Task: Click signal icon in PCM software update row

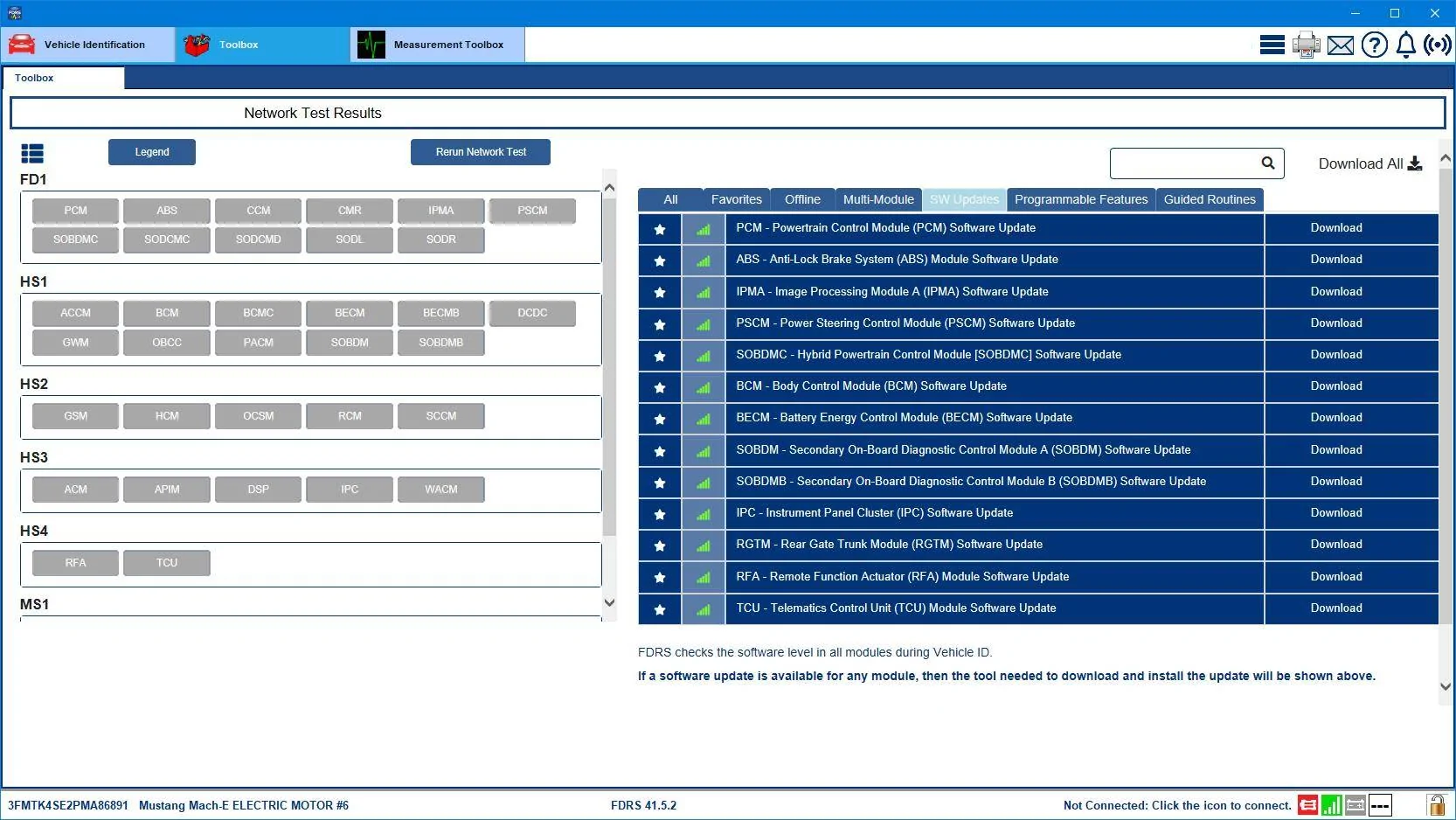Action: pyautogui.click(x=704, y=229)
